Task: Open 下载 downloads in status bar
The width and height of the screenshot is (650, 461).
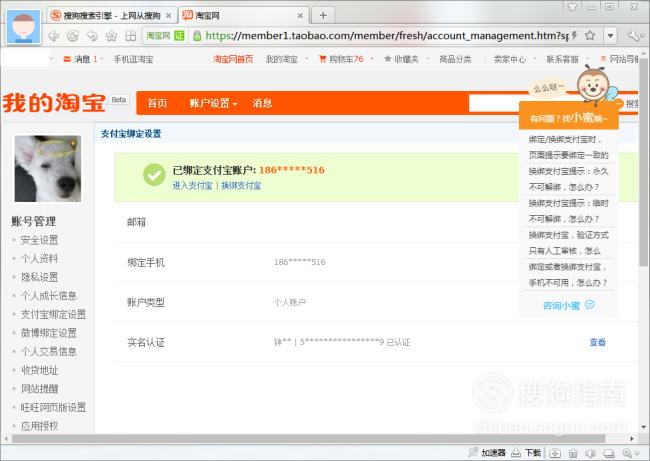Action: tap(526, 453)
